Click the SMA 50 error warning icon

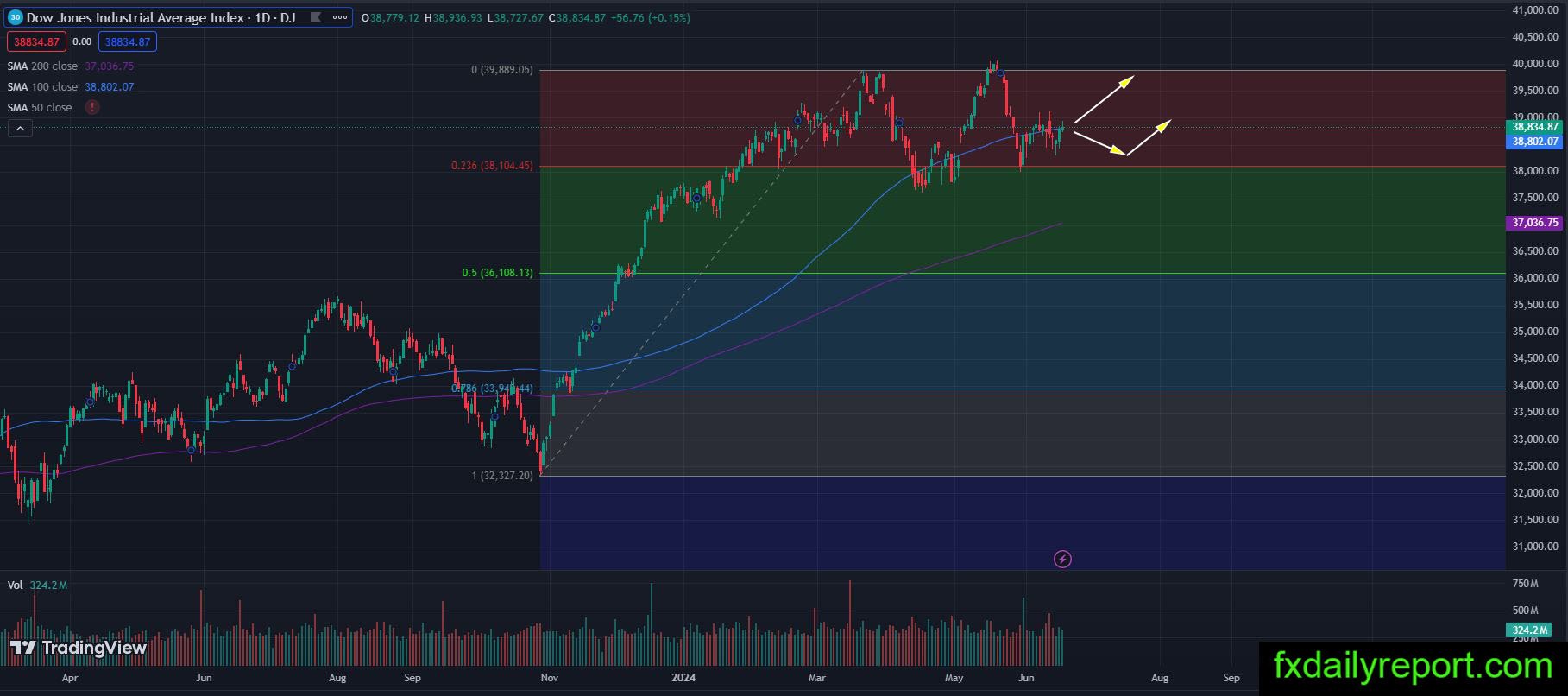click(92, 107)
